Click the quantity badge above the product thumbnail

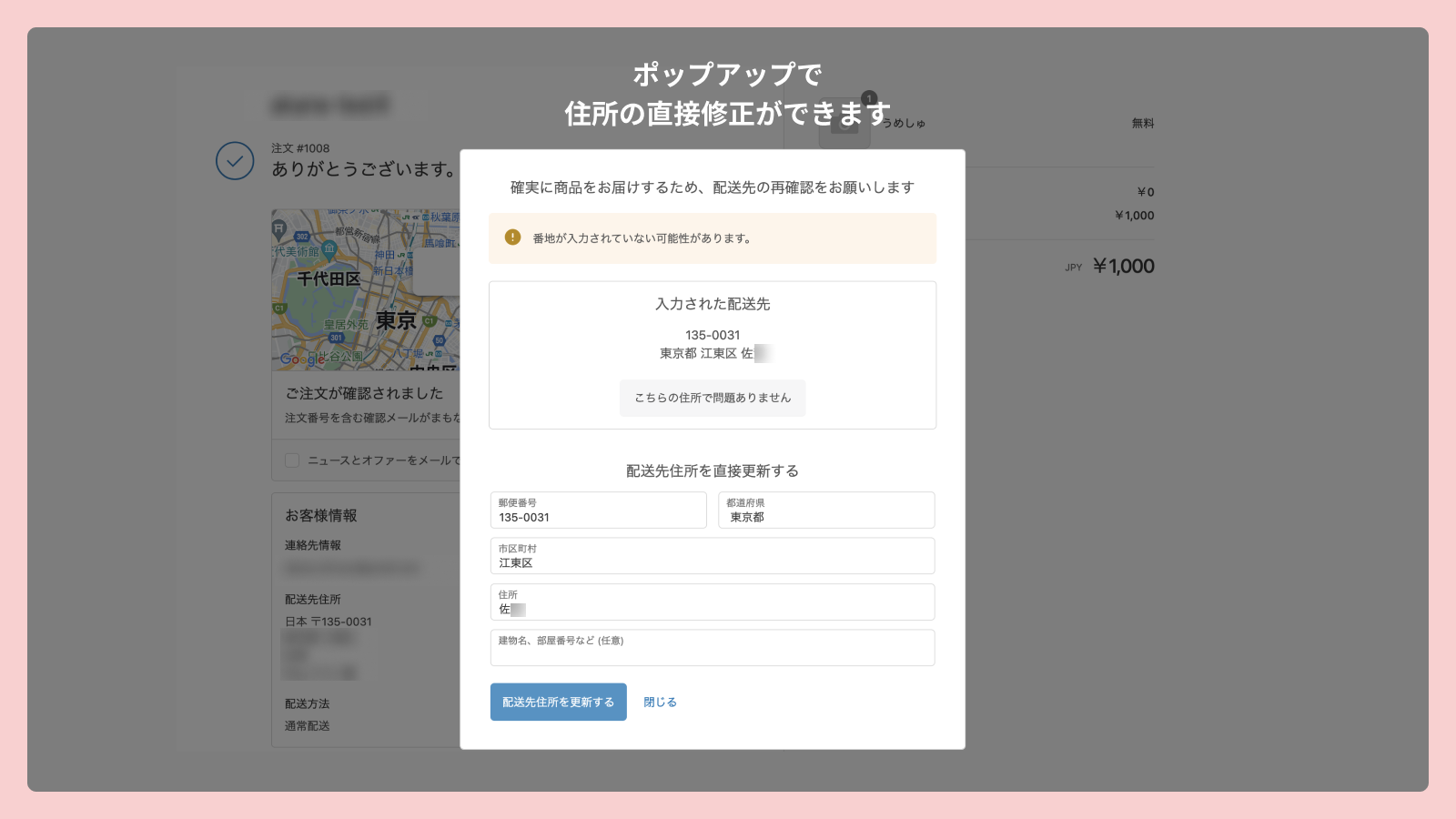point(867,97)
